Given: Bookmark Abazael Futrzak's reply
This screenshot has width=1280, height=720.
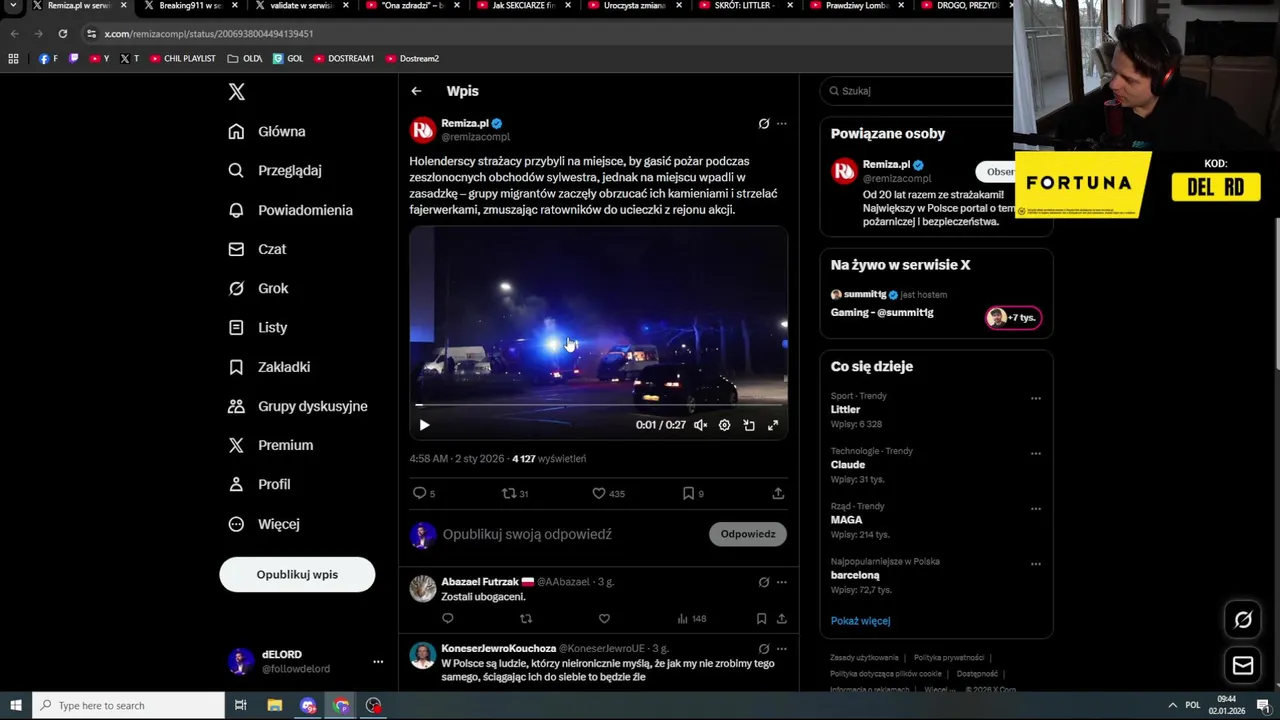Looking at the screenshot, I should click(x=761, y=619).
